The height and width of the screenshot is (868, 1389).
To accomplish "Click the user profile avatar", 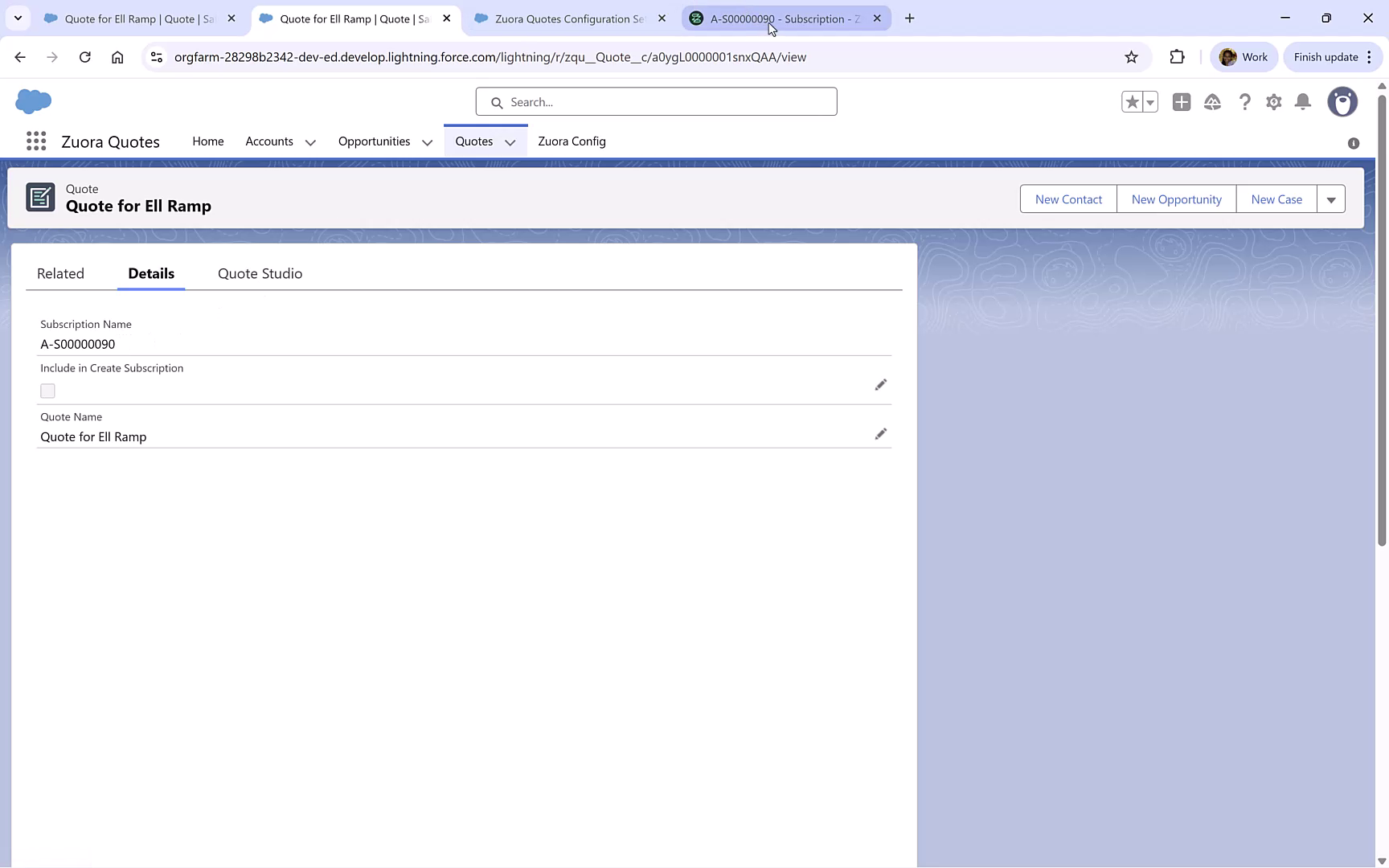I will coord(1343,102).
